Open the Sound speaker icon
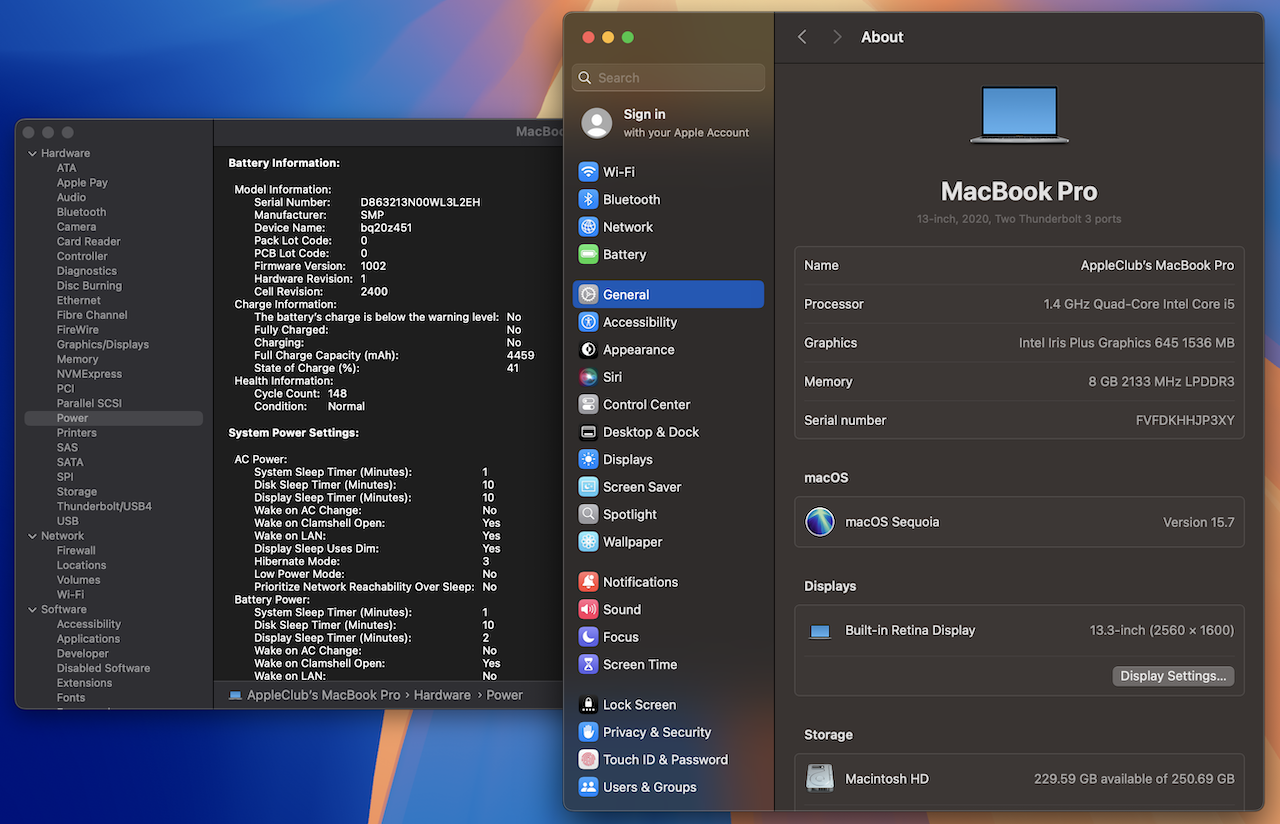 pos(588,609)
